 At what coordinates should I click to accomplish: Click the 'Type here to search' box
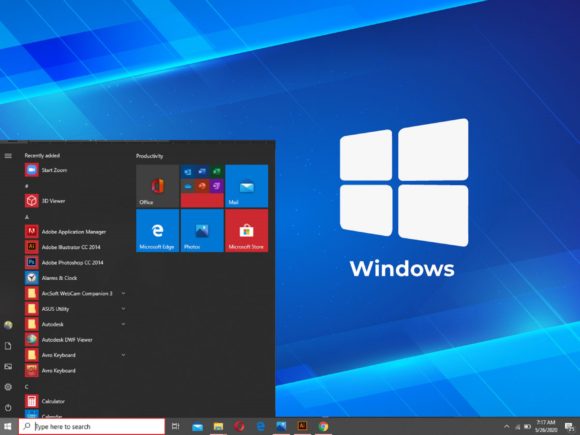point(92,426)
